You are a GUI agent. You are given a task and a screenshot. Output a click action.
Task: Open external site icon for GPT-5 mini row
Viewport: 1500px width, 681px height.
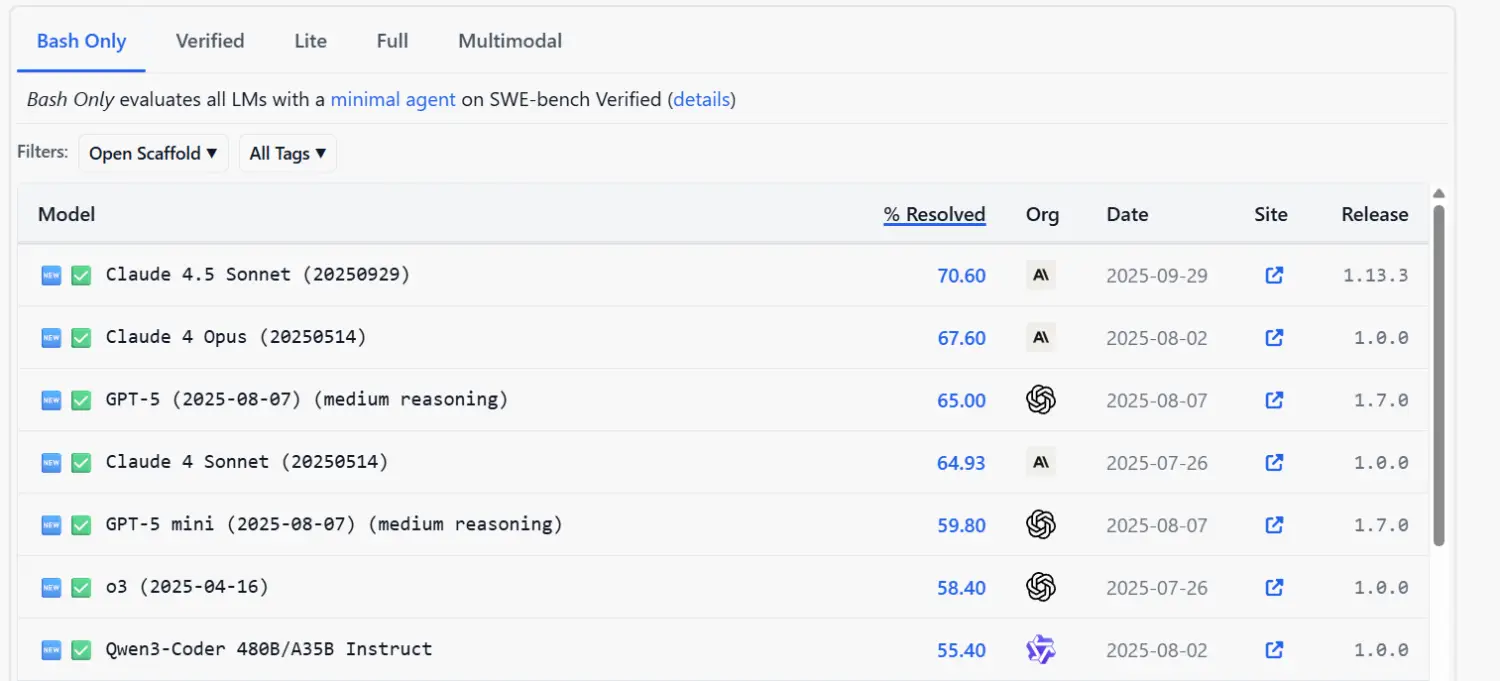point(1274,525)
